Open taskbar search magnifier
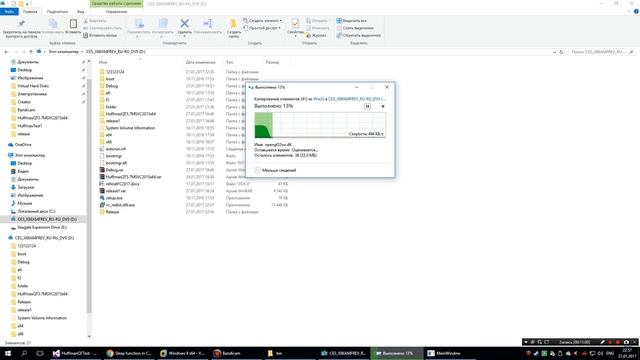640x360 pixels. 24,353
